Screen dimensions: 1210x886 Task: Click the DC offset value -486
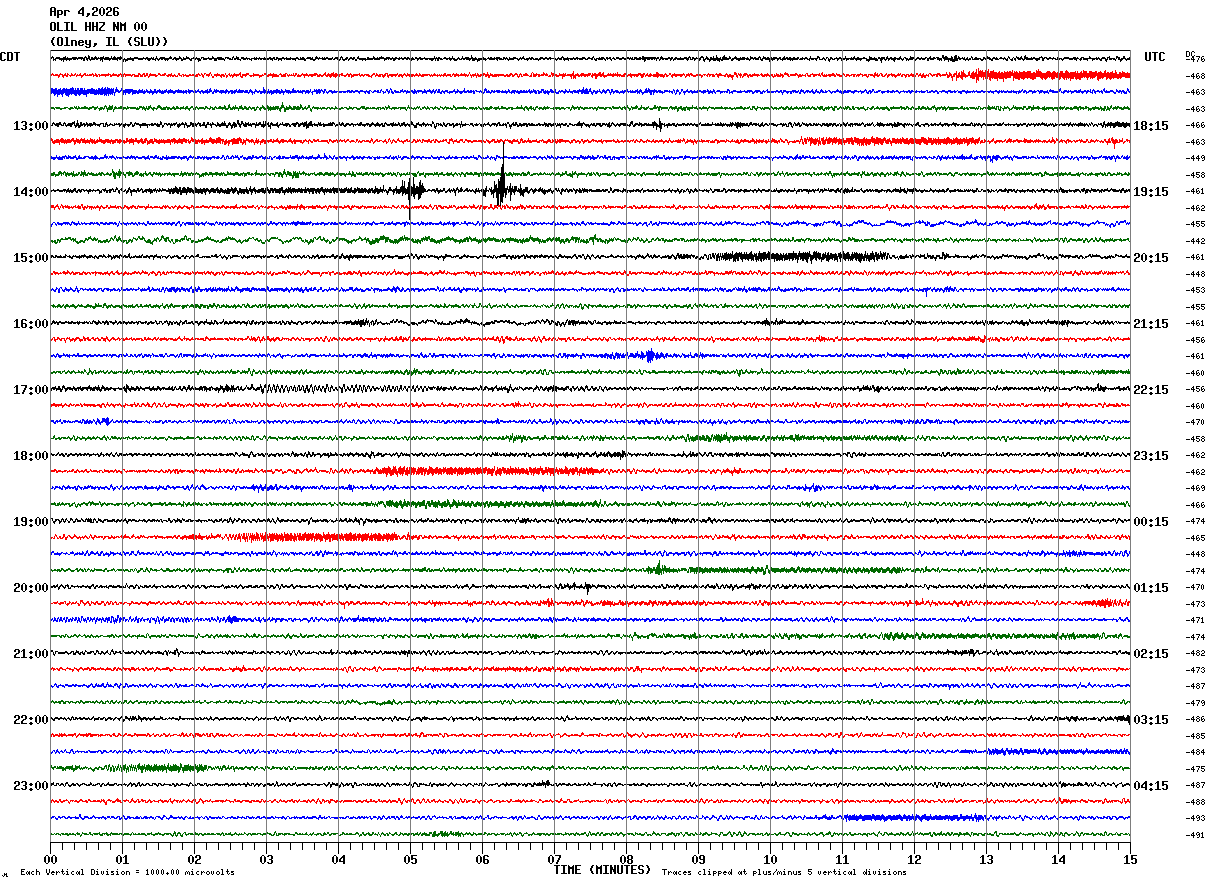(1195, 719)
